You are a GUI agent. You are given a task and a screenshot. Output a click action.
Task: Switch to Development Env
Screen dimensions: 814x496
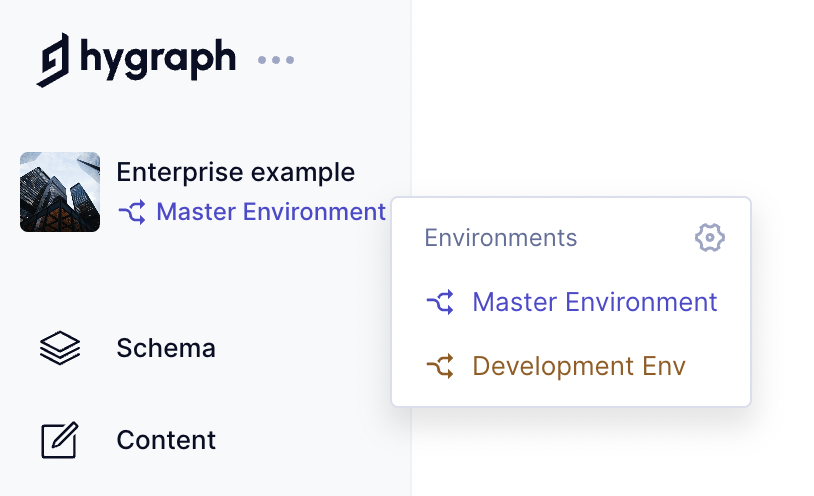pyautogui.click(x=579, y=366)
